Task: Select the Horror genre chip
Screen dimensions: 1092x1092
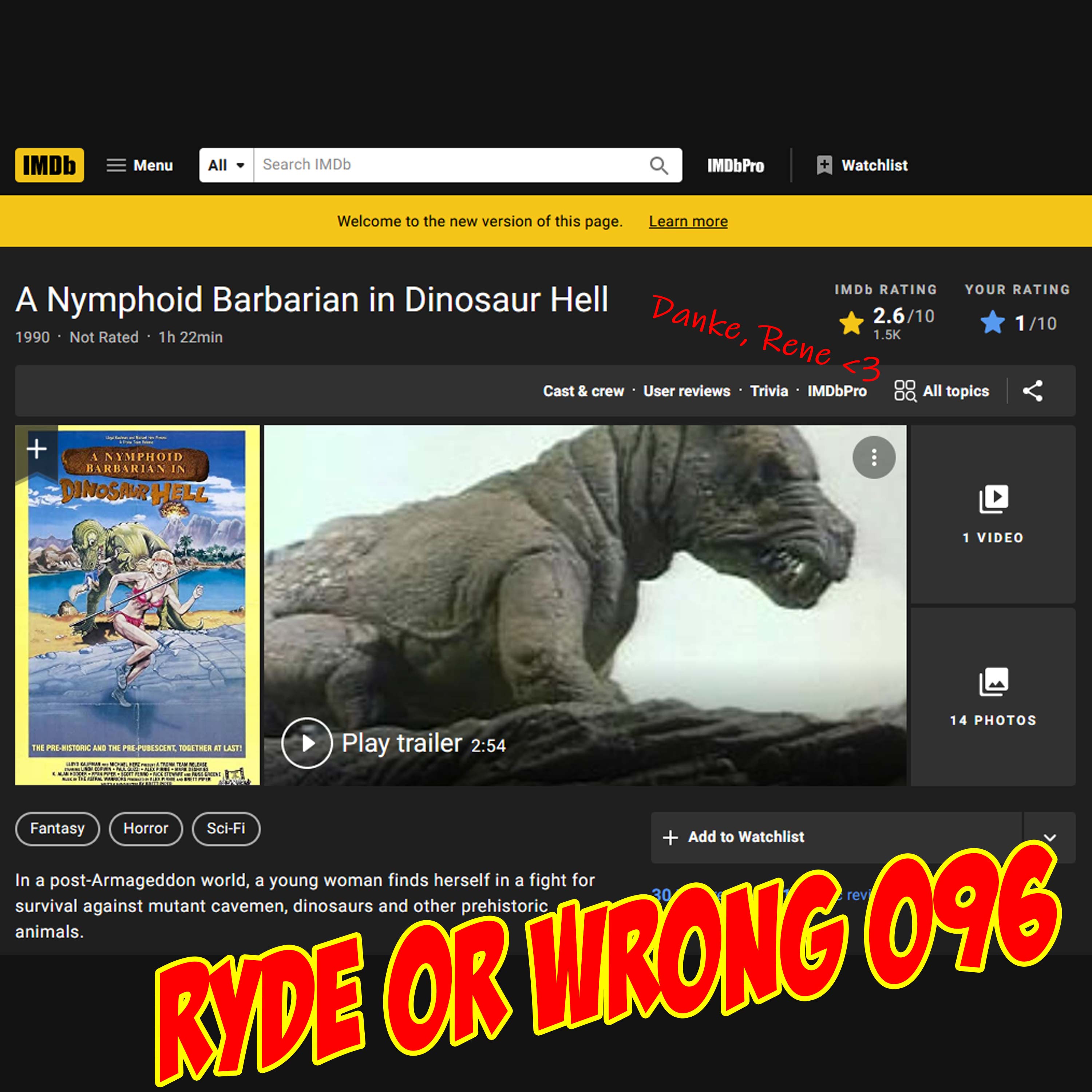Action: coord(146,828)
